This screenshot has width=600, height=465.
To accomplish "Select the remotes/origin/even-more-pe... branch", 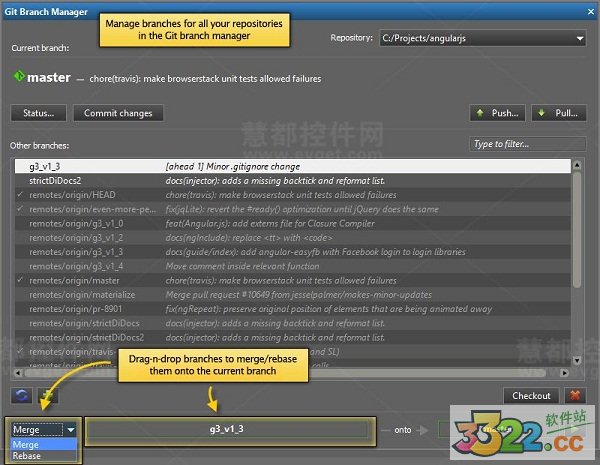I will 293,209.
